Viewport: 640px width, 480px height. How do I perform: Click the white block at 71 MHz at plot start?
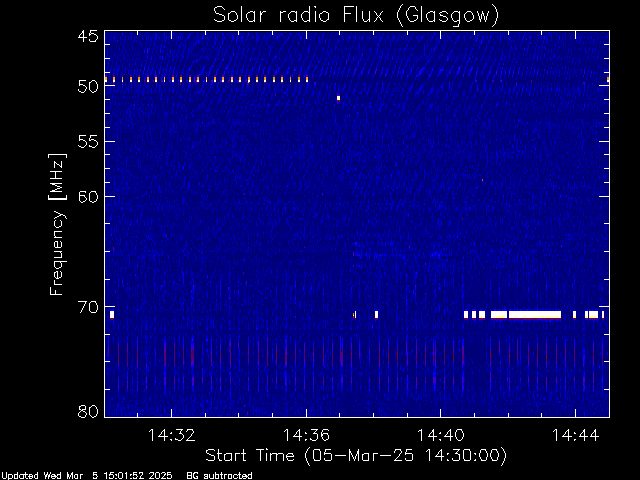[112, 315]
